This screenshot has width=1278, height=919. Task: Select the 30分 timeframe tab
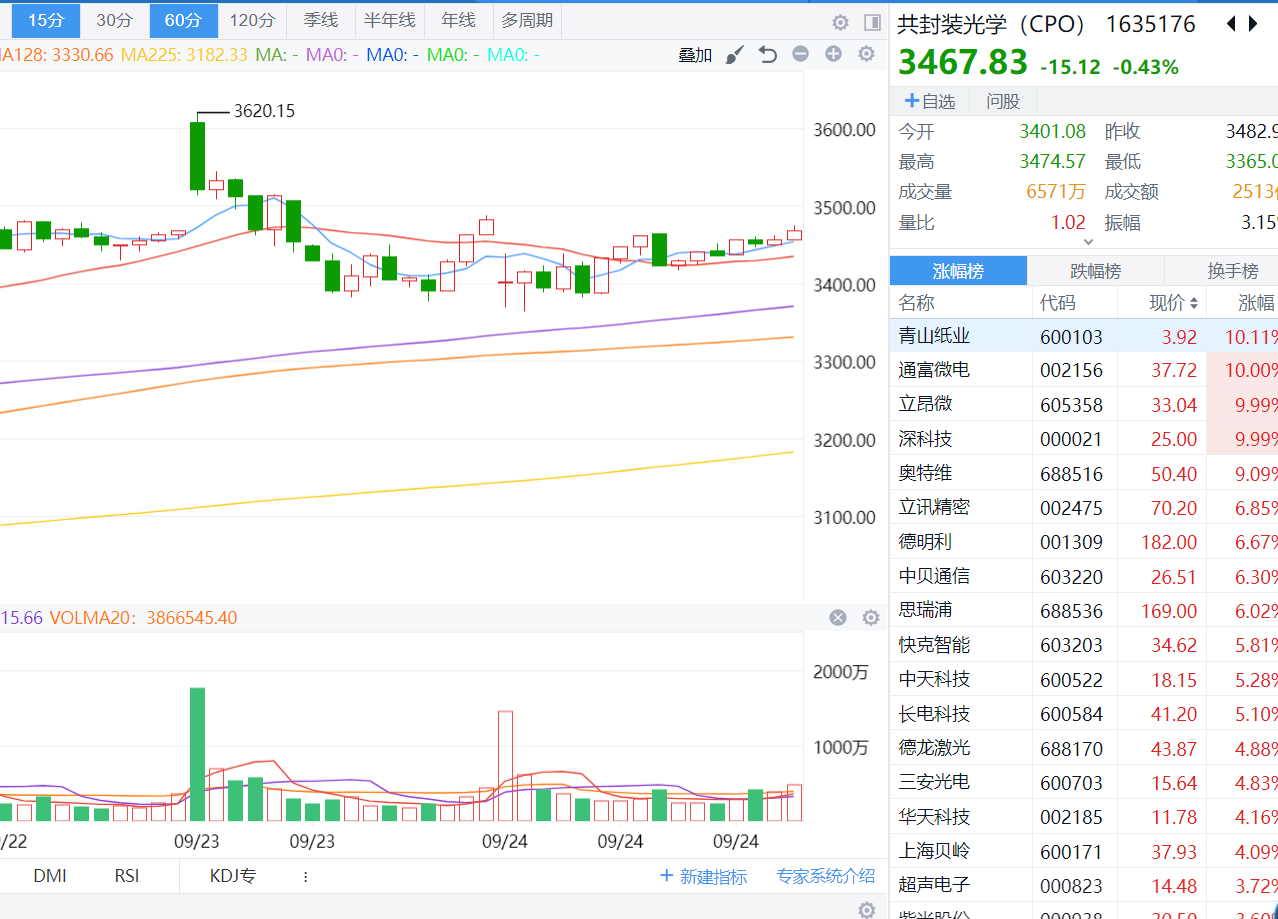point(114,20)
